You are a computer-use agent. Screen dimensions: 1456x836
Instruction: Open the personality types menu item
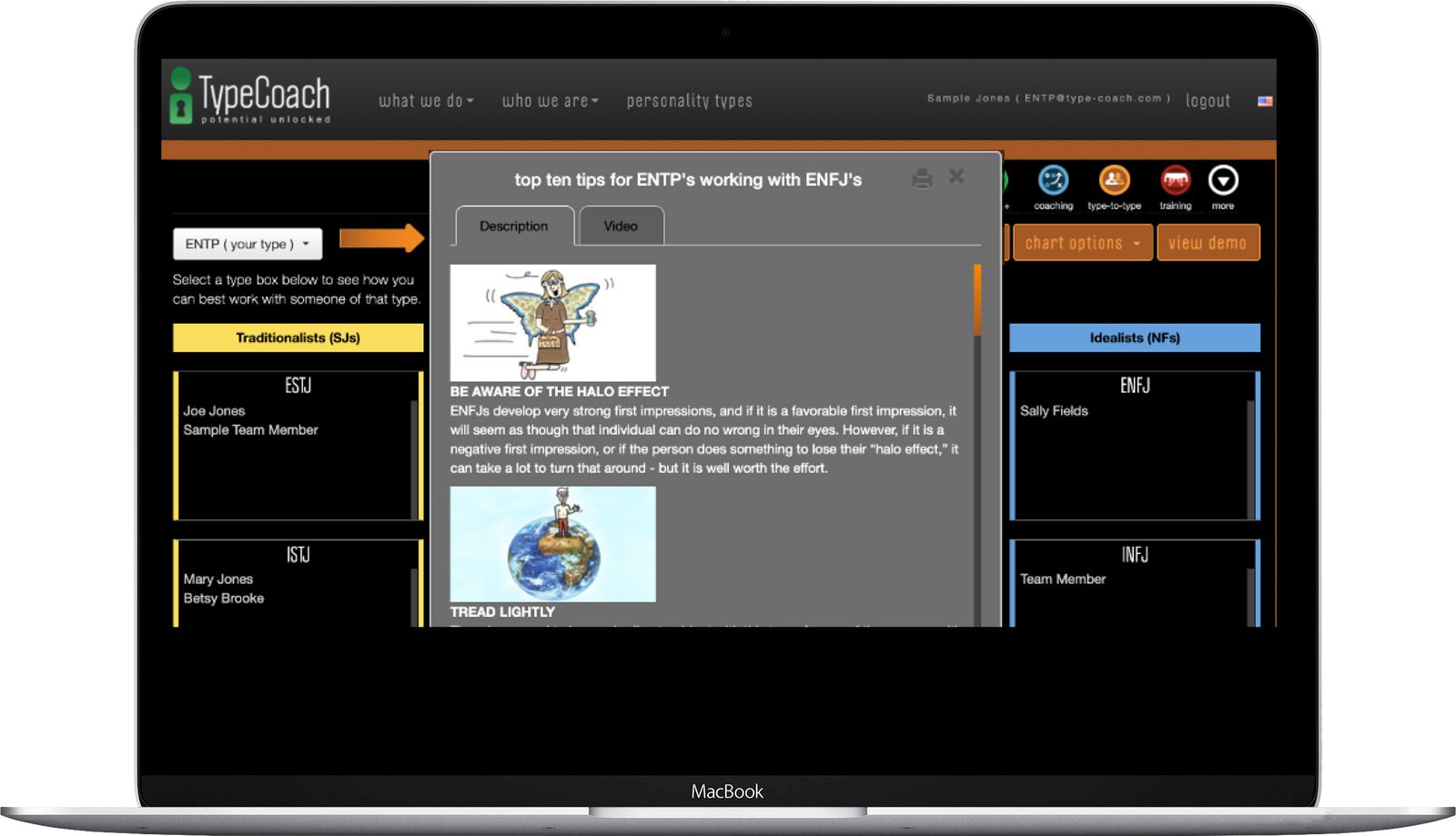click(689, 101)
